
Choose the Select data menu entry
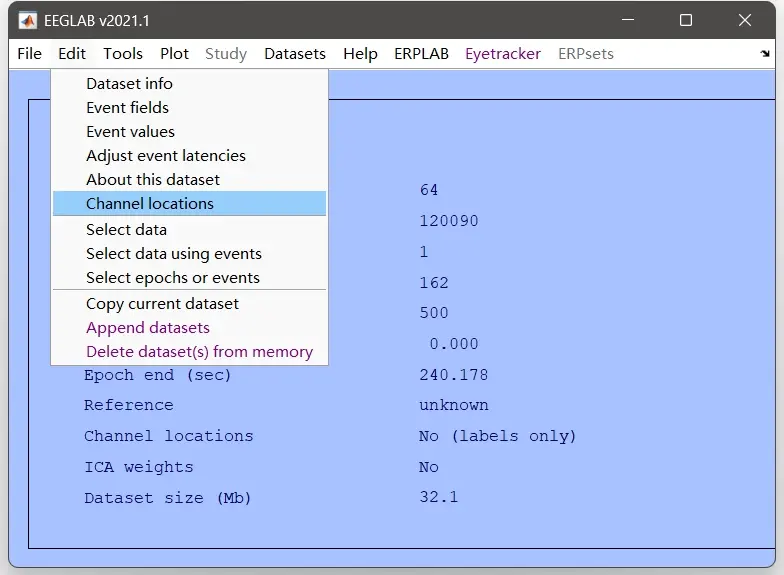[190, 230]
